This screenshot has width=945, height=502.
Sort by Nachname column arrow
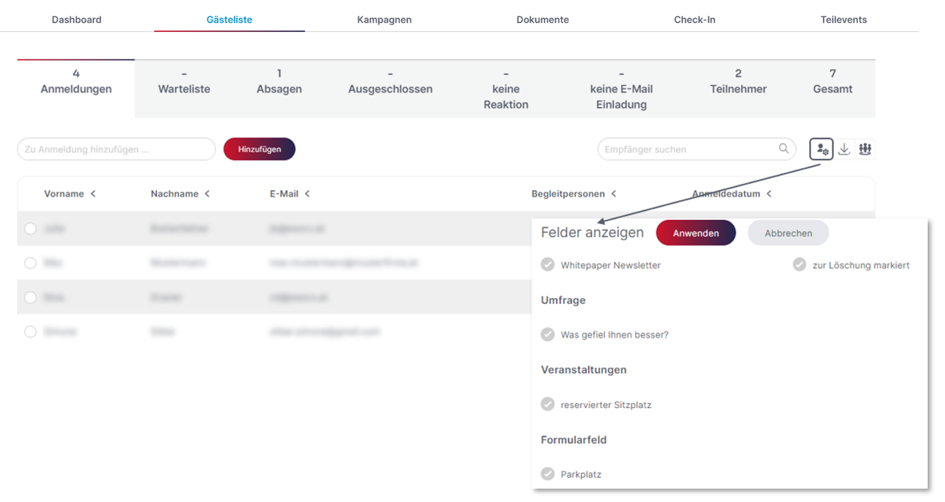[207, 193]
